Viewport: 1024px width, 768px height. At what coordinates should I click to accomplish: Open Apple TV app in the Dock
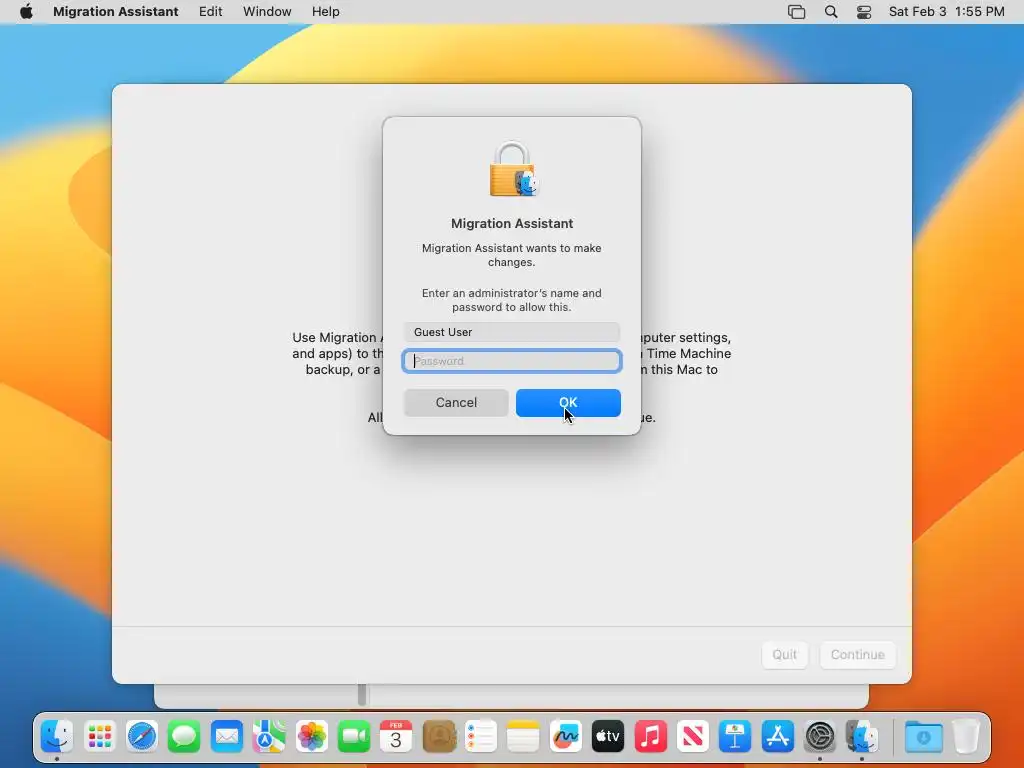point(608,737)
